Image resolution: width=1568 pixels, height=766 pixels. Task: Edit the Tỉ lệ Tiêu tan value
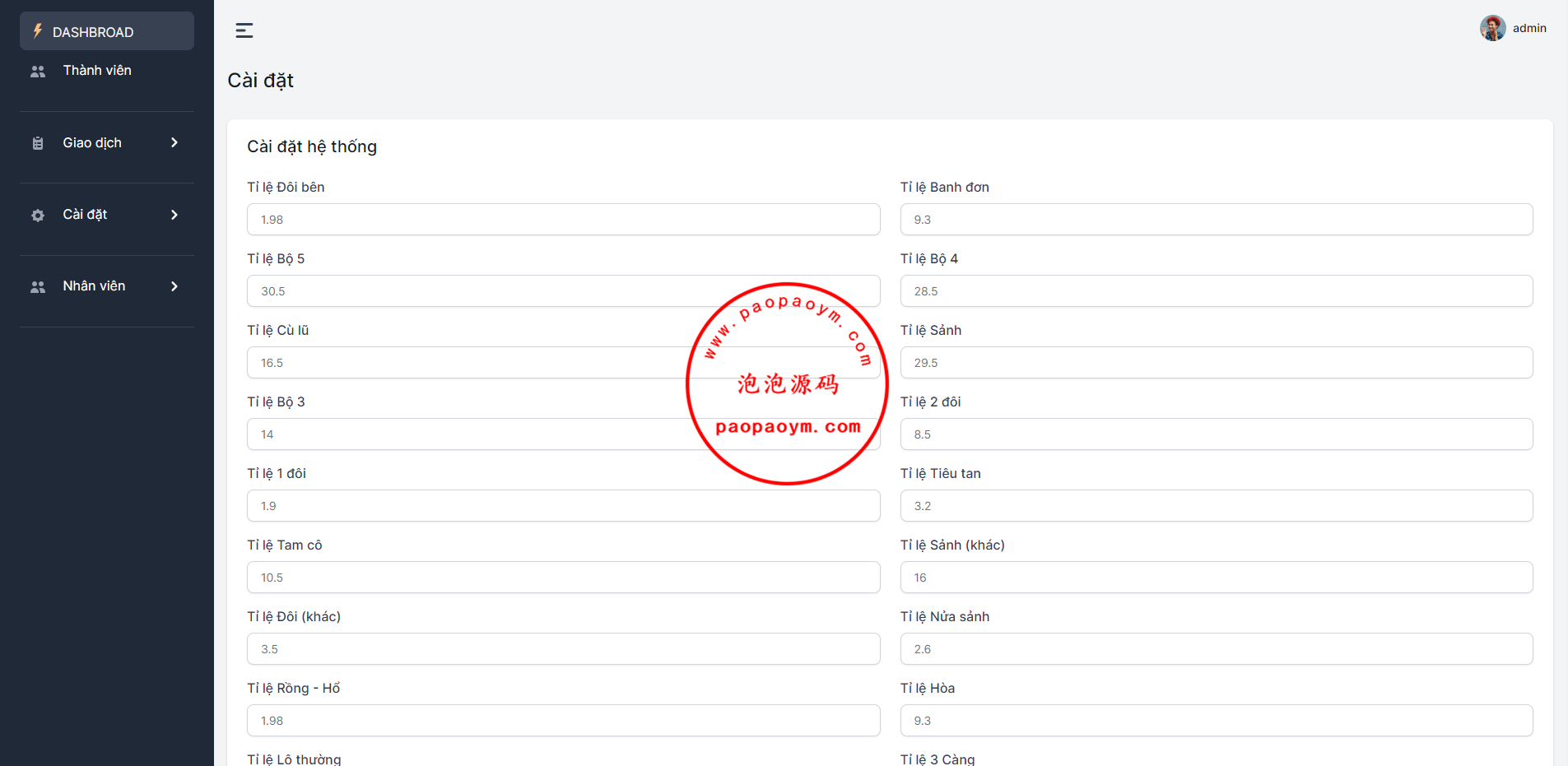tap(1216, 506)
